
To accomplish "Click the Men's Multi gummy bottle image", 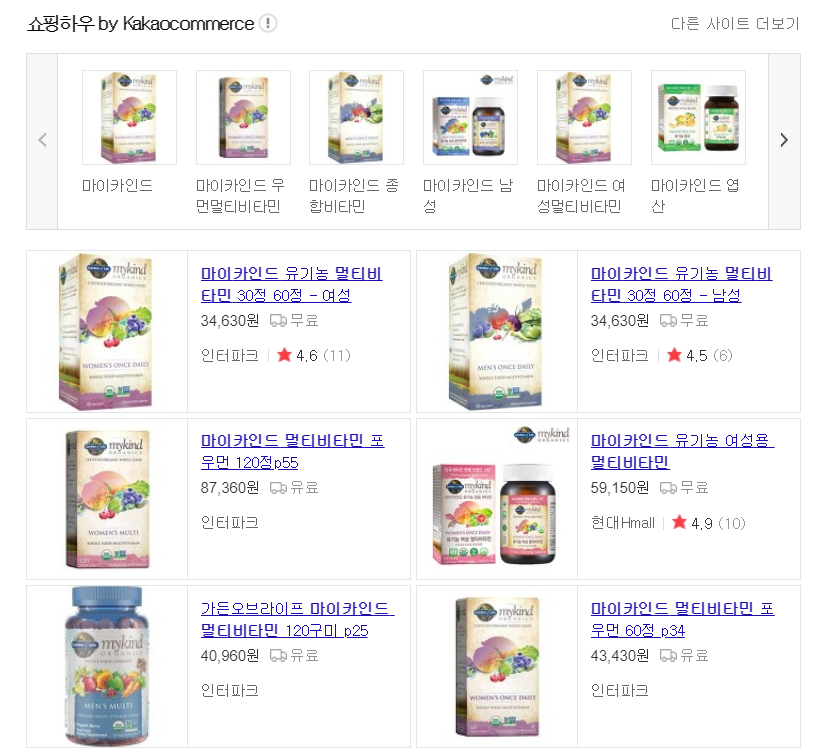I will click(107, 667).
